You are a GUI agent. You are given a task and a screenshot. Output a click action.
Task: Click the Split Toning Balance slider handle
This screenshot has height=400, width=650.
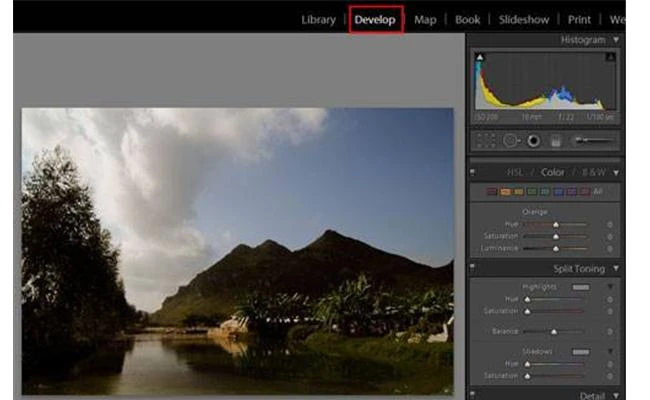(x=554, y=332)
